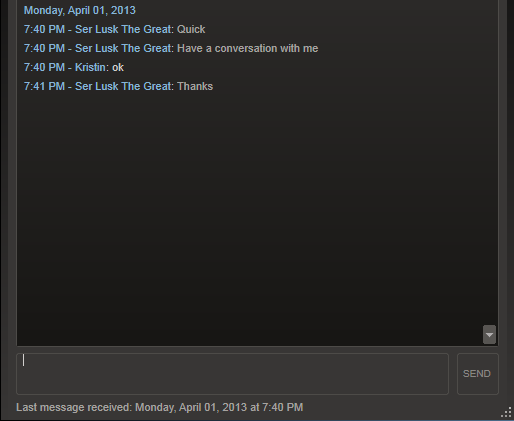
Task: Click the 7:40 PM timestamp before "Quick"
Action: [x=44, y=29]
